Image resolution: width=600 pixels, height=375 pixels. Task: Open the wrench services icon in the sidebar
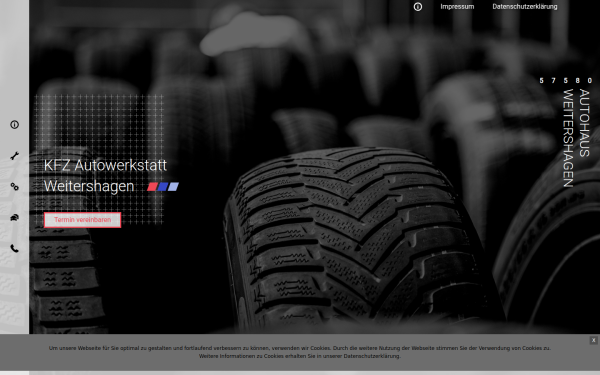[15, 156]
